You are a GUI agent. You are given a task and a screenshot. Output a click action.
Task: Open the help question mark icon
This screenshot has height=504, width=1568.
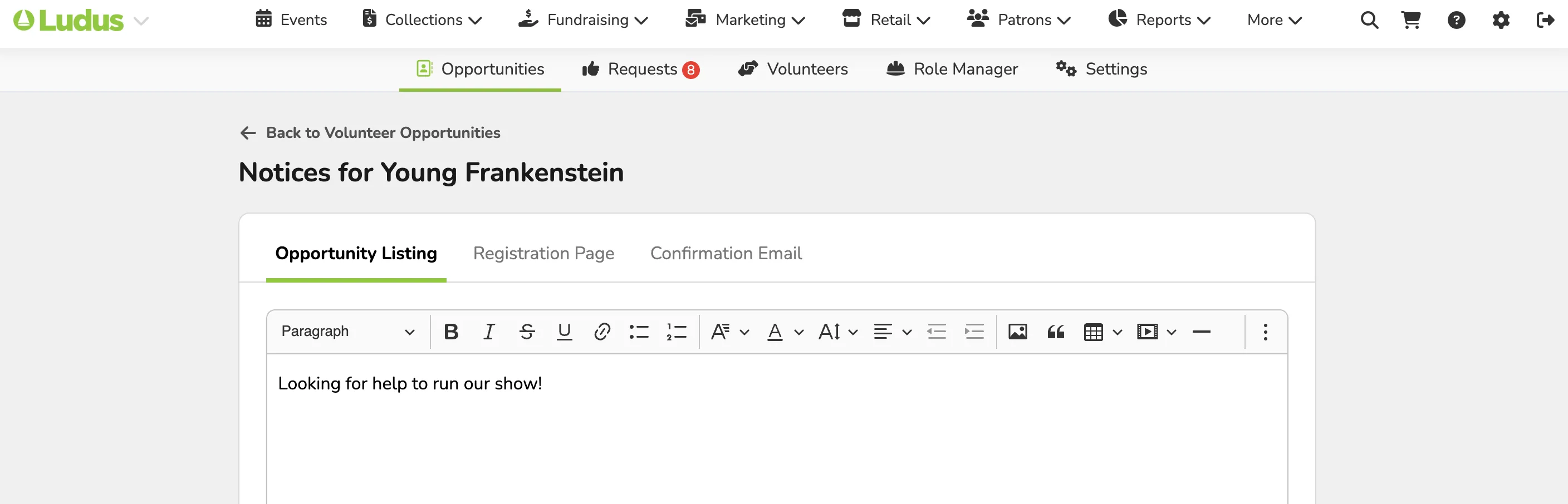click(x=1457, y=20)
